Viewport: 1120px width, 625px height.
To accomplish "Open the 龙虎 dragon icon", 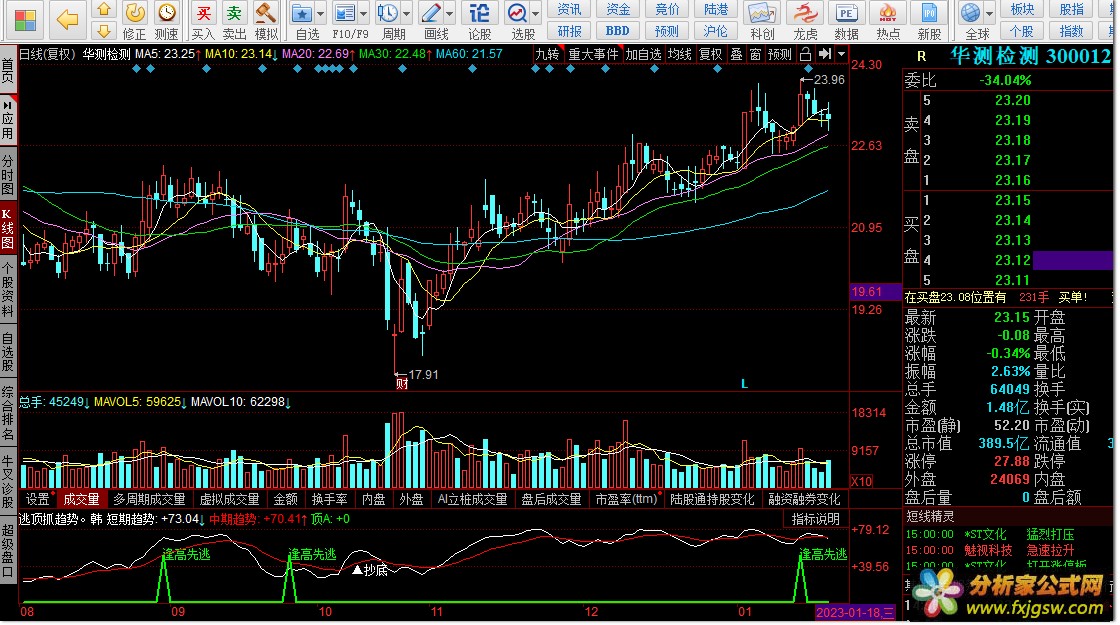I will 805,13.
